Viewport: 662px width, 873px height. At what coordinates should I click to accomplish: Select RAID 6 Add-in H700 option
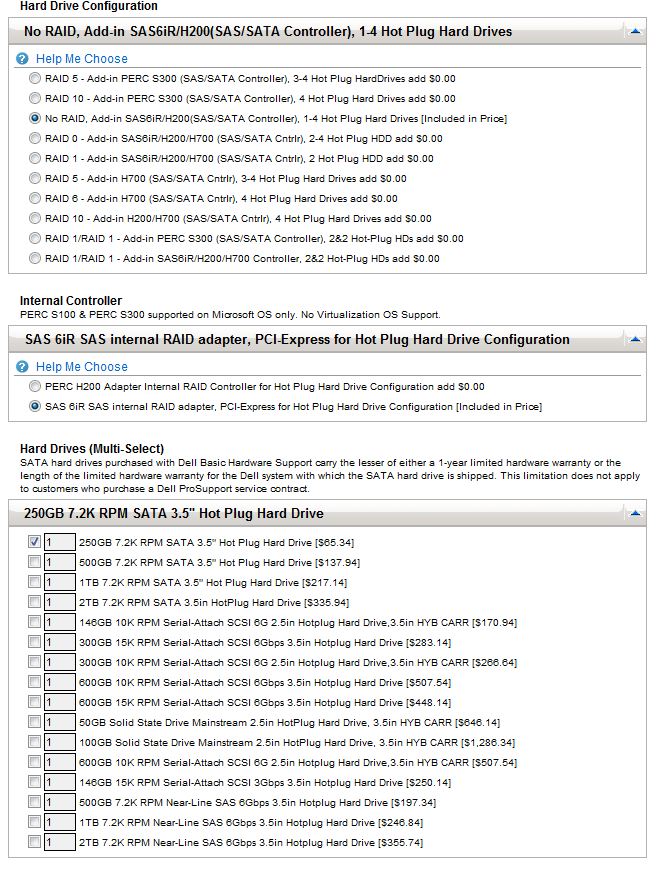[35, 199]
